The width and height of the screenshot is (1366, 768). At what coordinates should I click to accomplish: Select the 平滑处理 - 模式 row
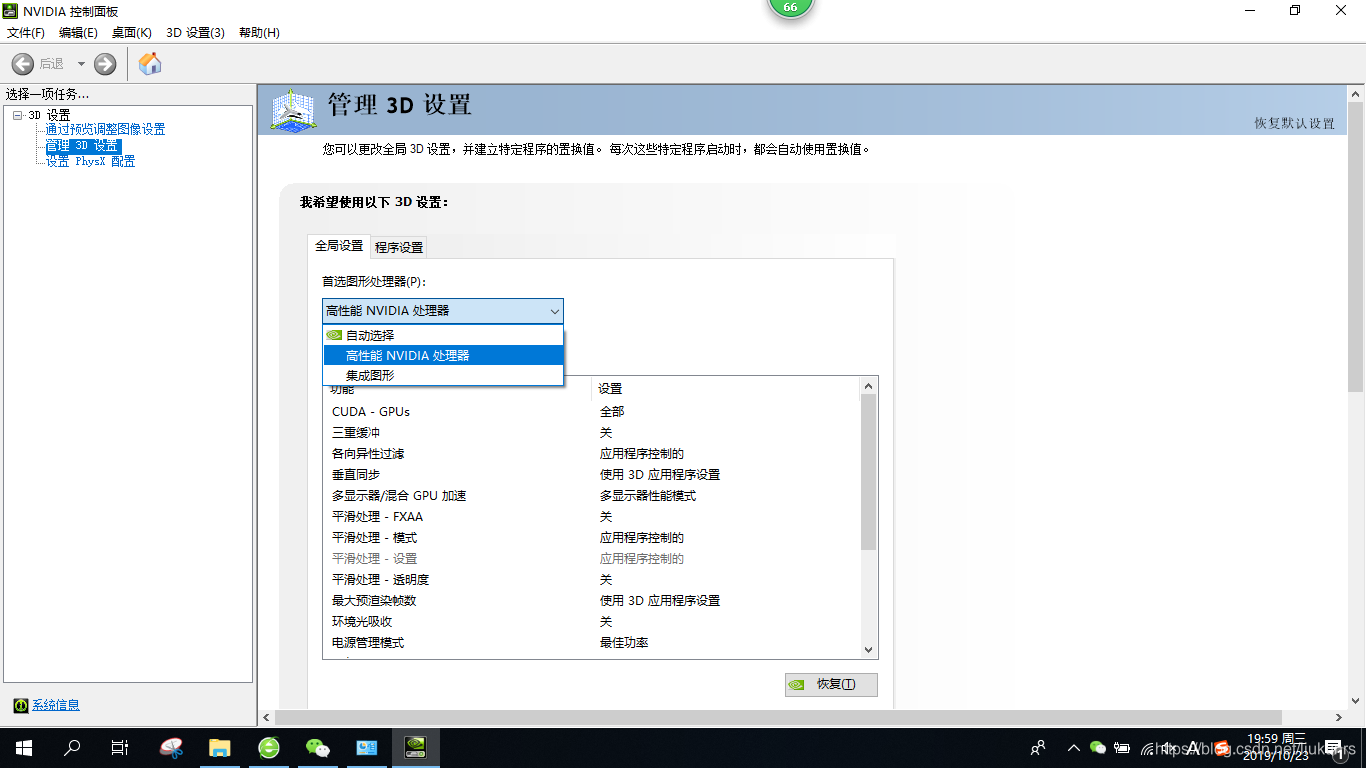click(590, 538)
